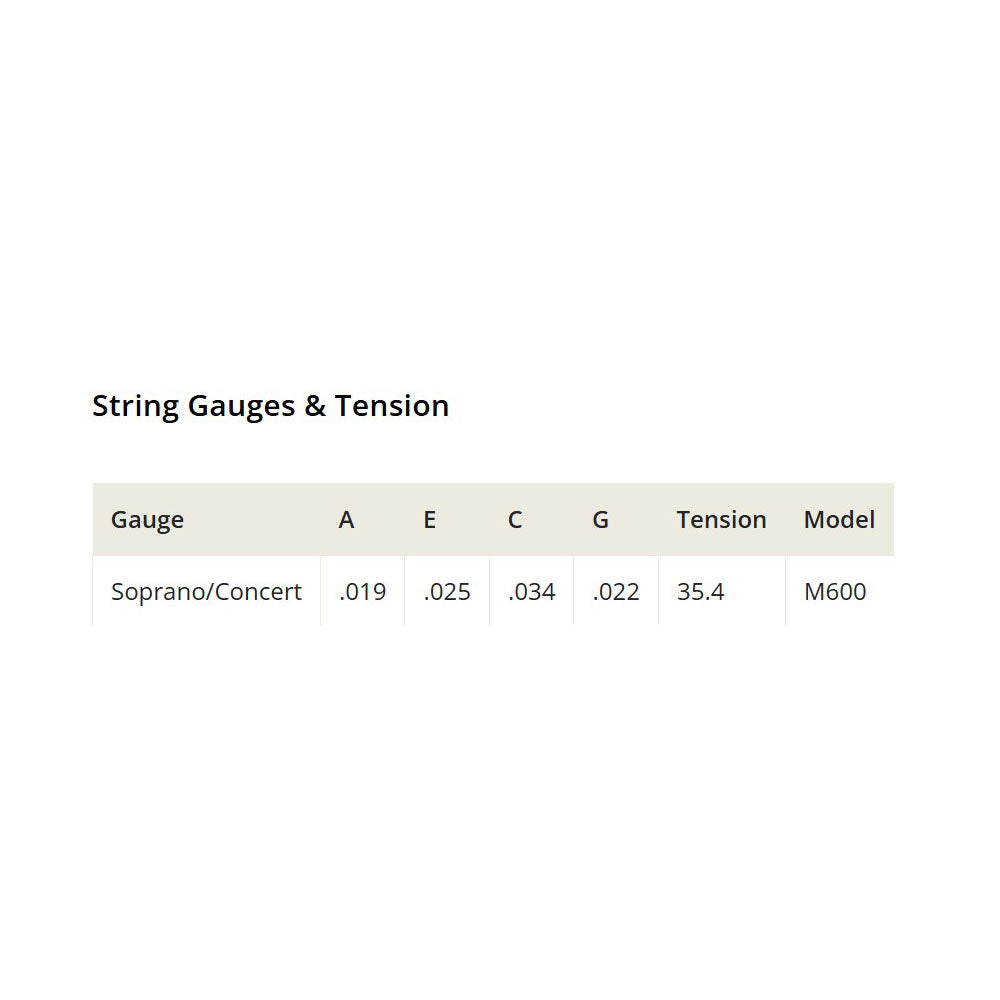This screenshot has width=1000, height=1000.
Task: Click the Tension column header in table
Action: (x=721, y=520)
